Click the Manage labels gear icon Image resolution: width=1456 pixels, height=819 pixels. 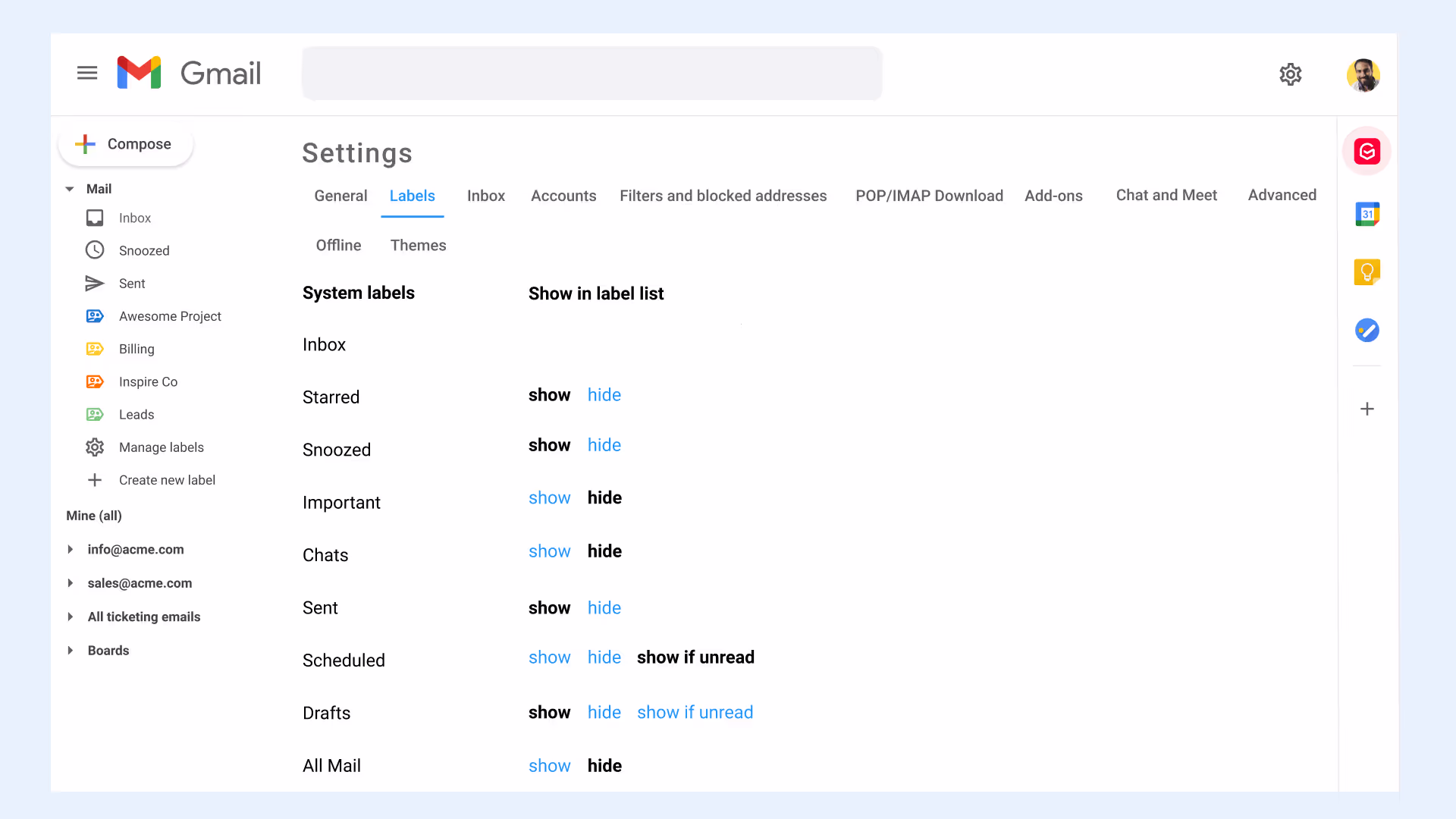click(x=95, y=447)
